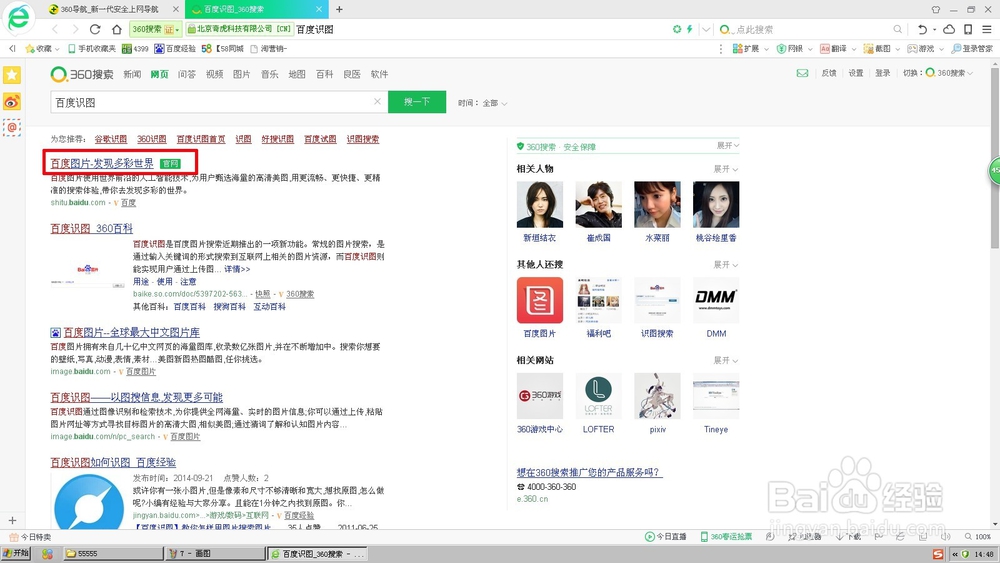The height and width of the screenshot is (563, 1000).
Task: Click magnifier icon in browser search box
Action: click(x=897, y=29)
